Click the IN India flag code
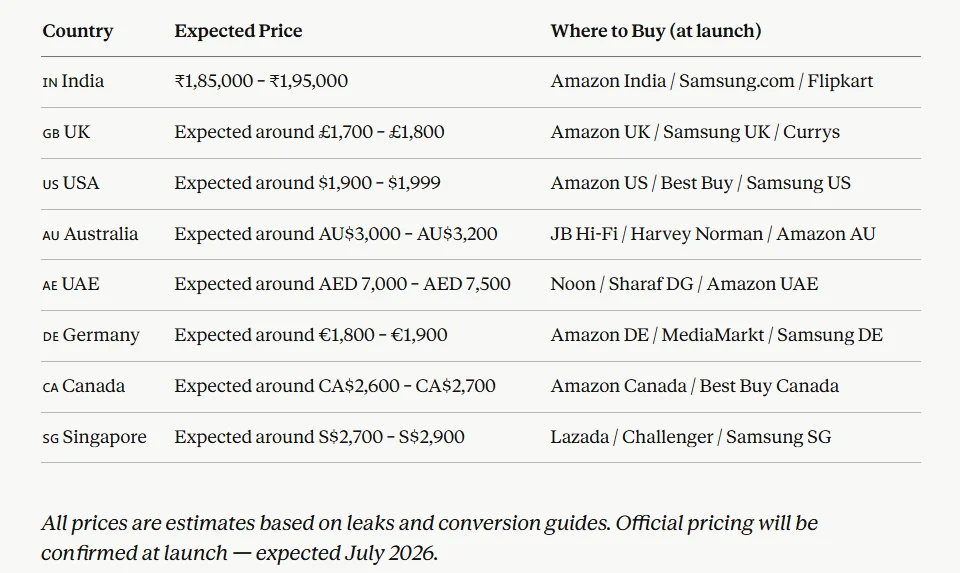The height and width of the screenshot is (573, 960). pyautogui.click(x=50, y=82)
